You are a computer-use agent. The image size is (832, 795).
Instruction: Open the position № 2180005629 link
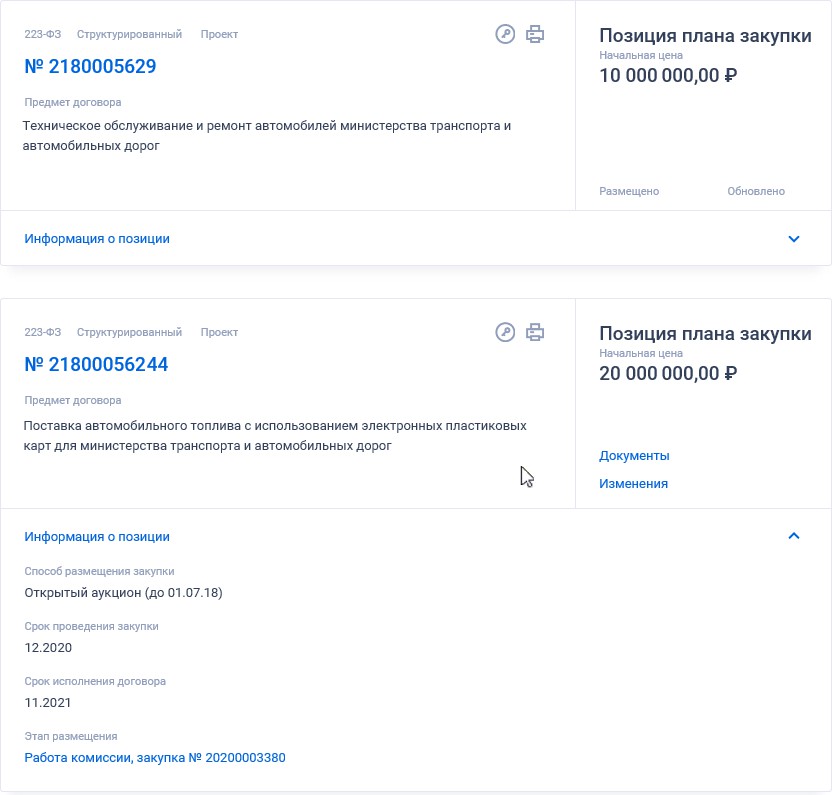click(90, 66)
